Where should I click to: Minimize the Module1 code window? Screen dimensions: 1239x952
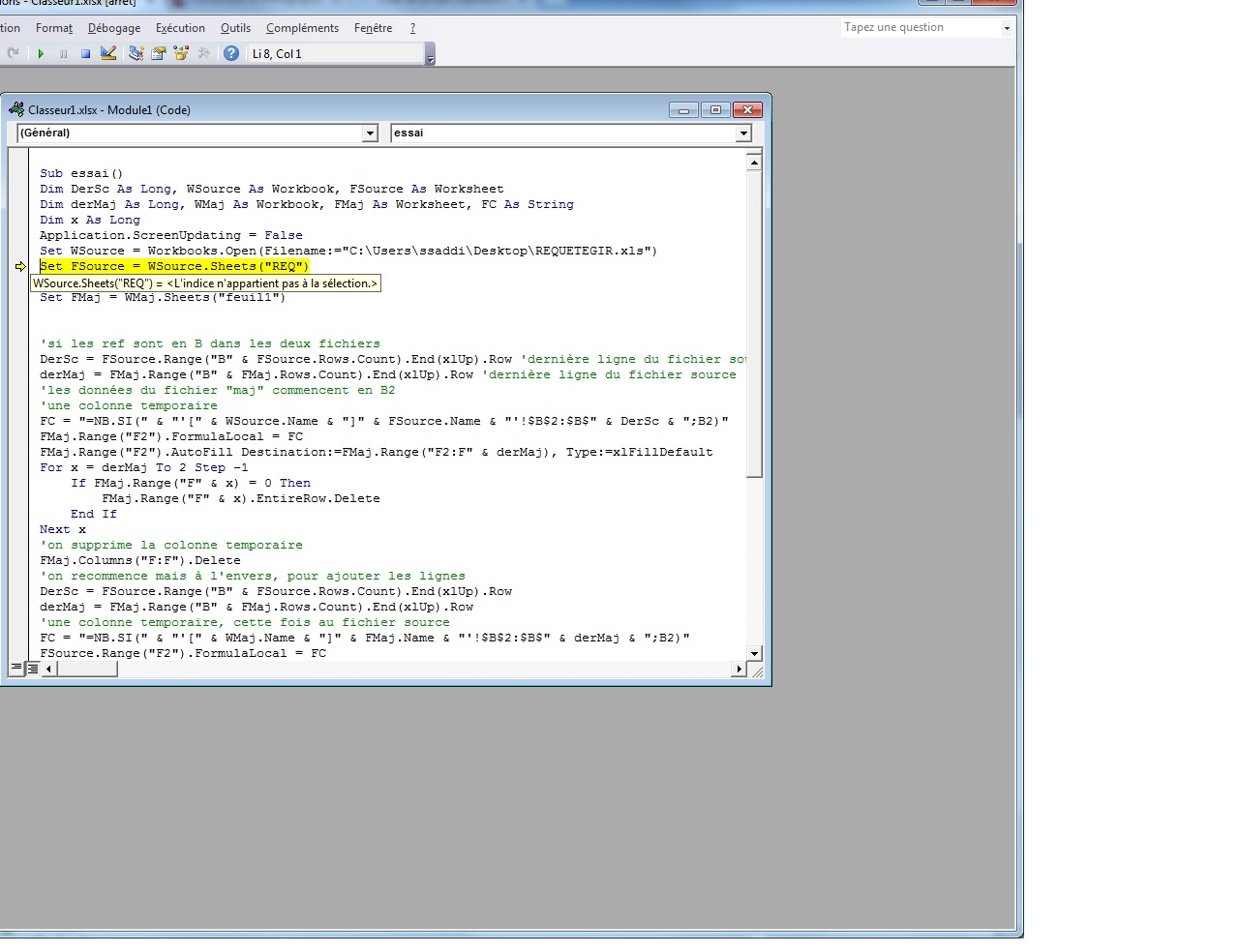coord(683,110)
